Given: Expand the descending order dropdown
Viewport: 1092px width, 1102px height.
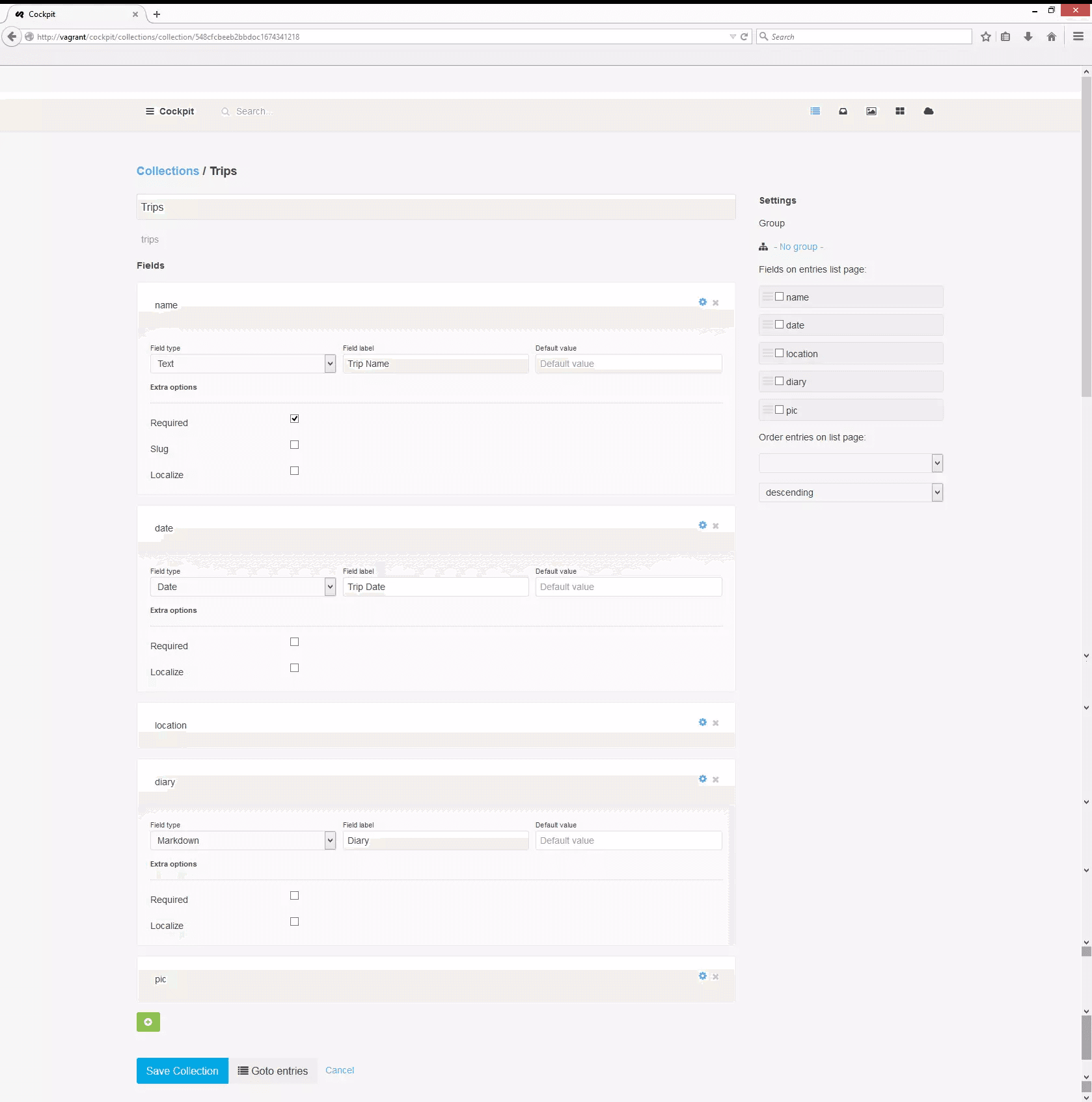Looking at the screenshot, I should [850, 492].
